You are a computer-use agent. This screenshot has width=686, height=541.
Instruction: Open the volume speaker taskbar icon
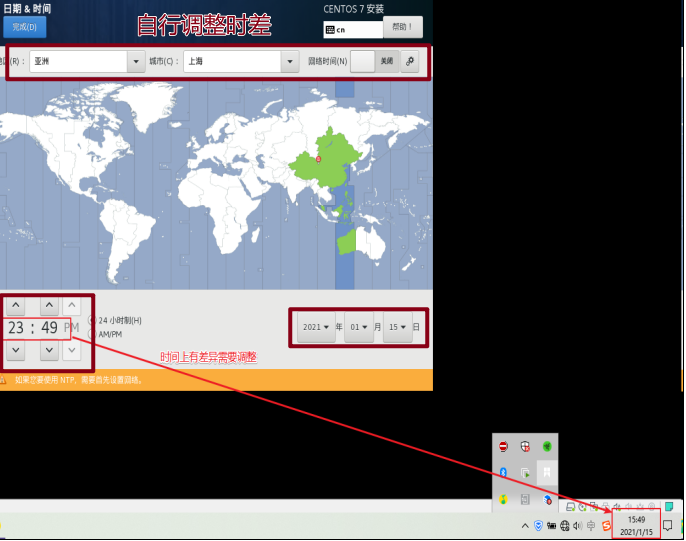click(x=578, y=526)
